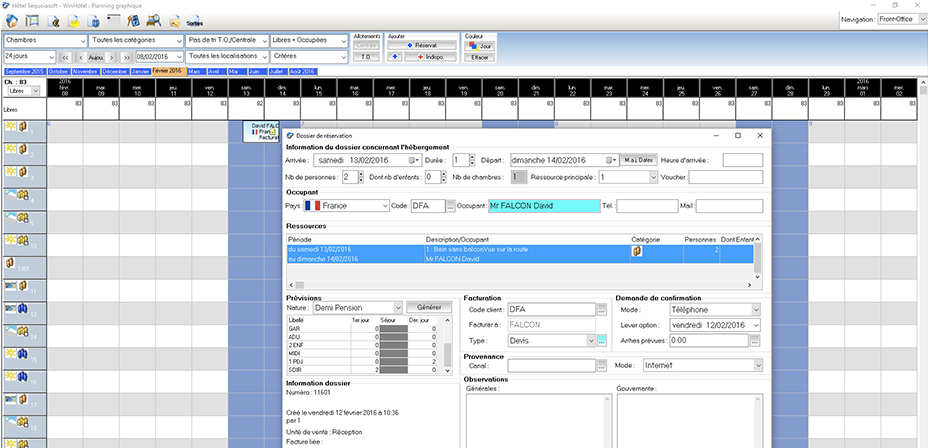Click the browse button beside the Code field

pyautogui.click(x=450, y=205)
